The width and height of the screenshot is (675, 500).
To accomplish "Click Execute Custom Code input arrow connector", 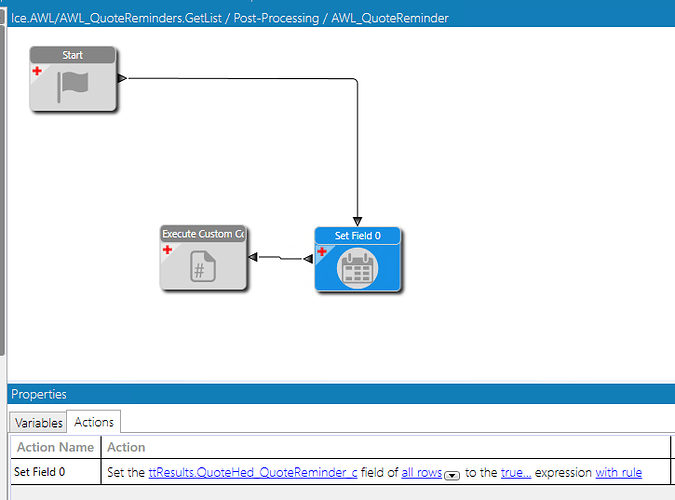I will tap(253, 257).
